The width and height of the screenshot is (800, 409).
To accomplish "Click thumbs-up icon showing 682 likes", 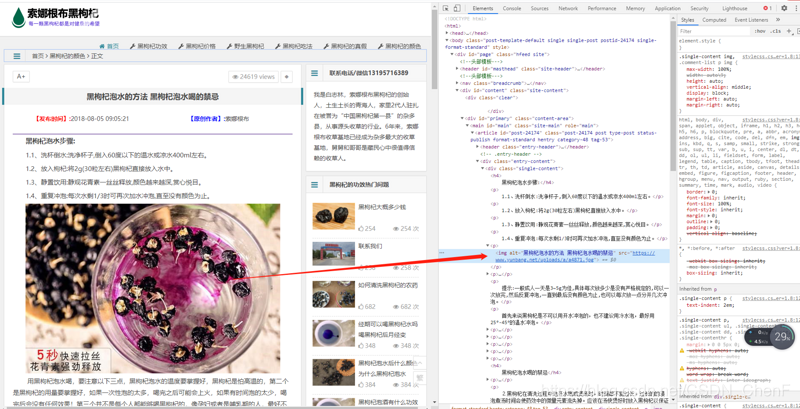I will click(361, 306).
